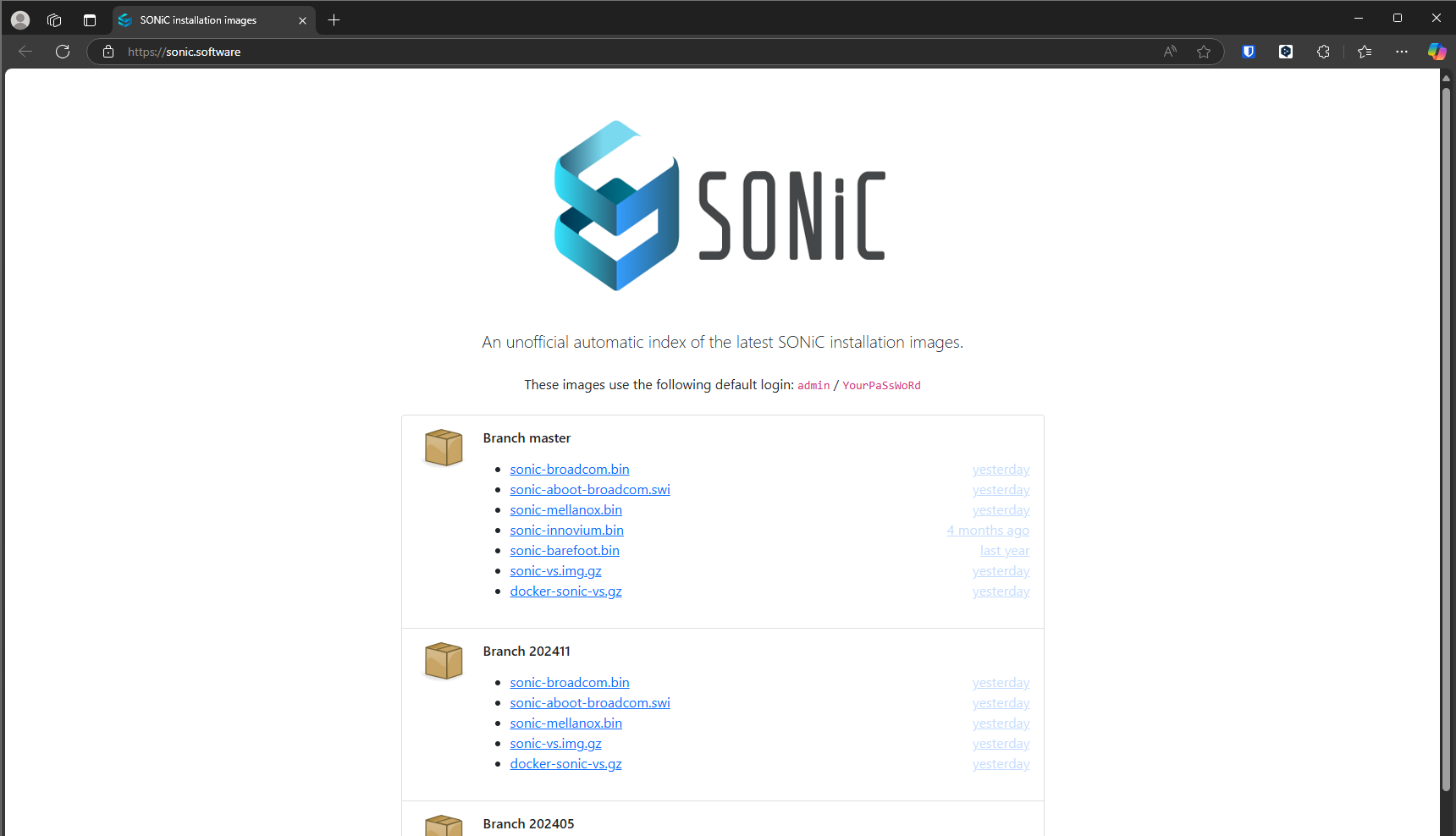Open a new browser tab
Viewport: 1456px width, 836px height.
point(334,19)
